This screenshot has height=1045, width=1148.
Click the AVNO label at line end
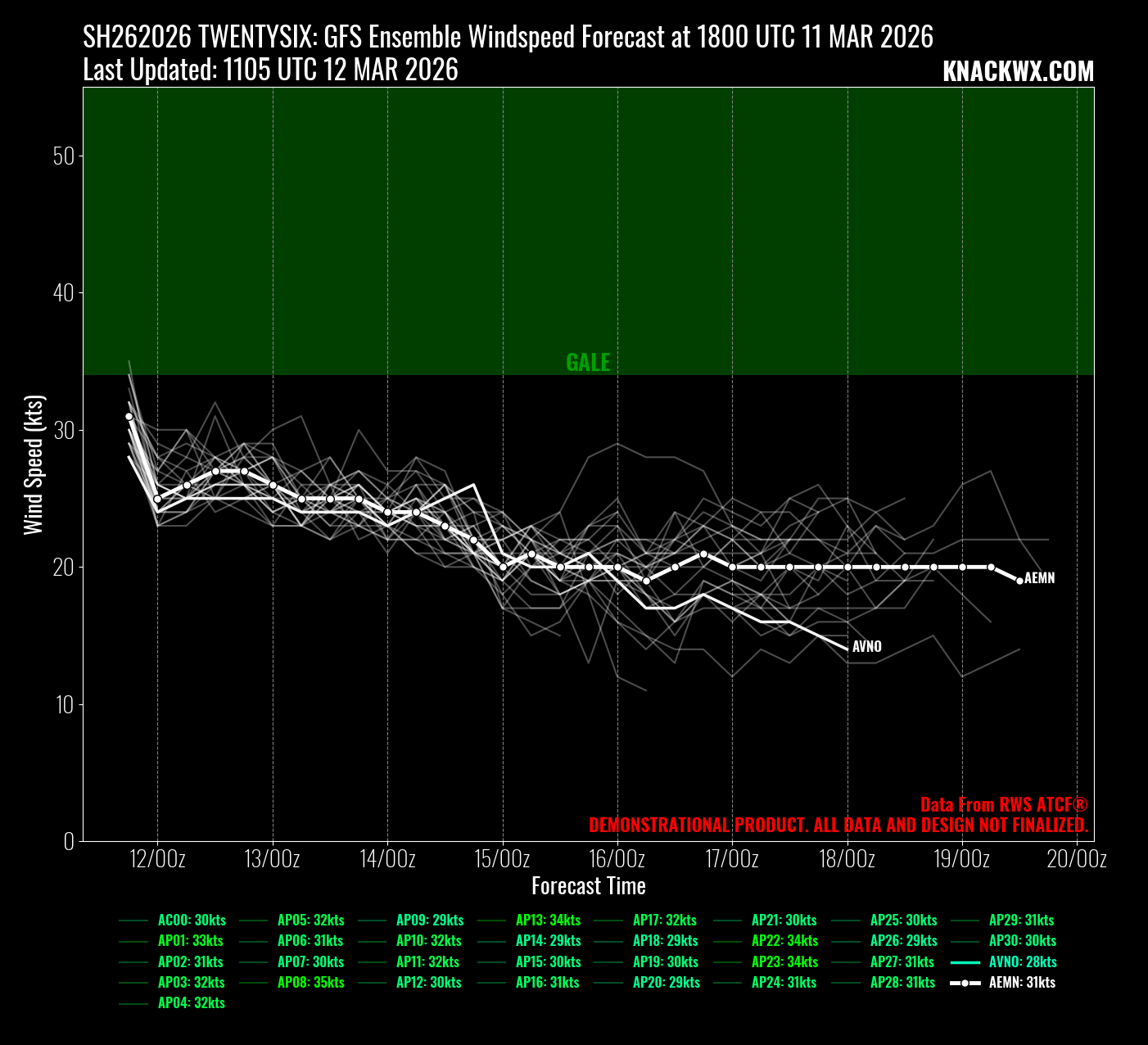(x=867, y=646)
